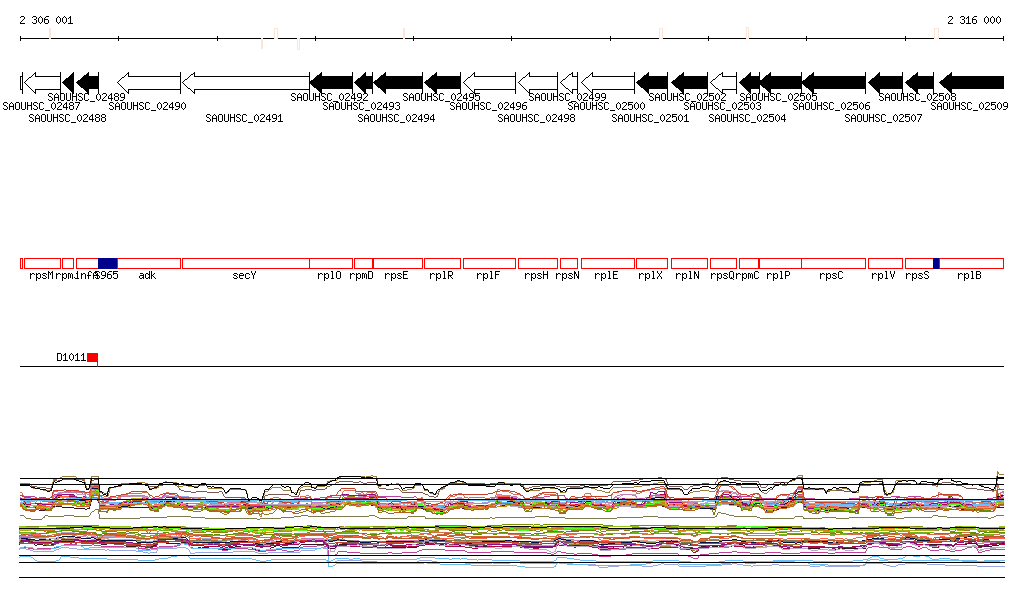This screenshot has height=611, width=1024.
Task: Click the black SAOUHSC_02506 gene arrow
Action: 834,82
